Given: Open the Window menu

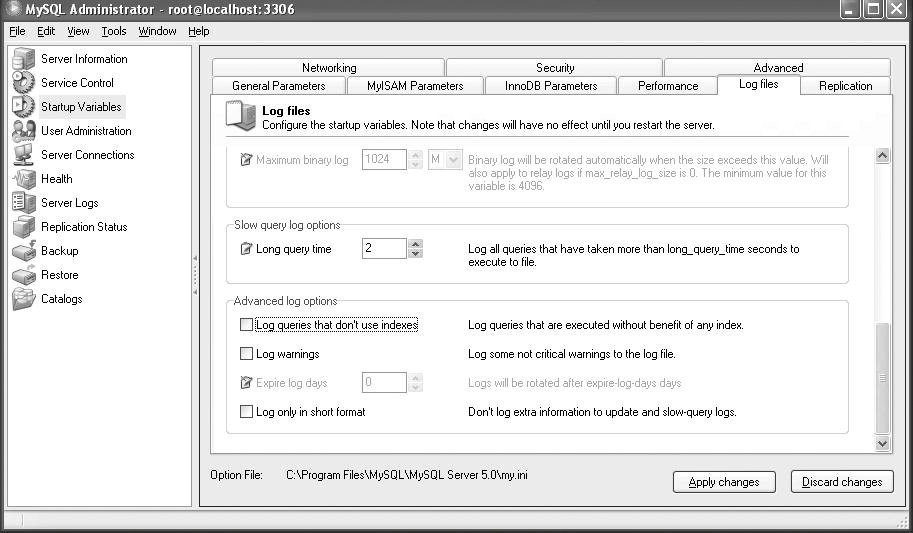Looking at the screenshot, I should click(x=157, y=31).
